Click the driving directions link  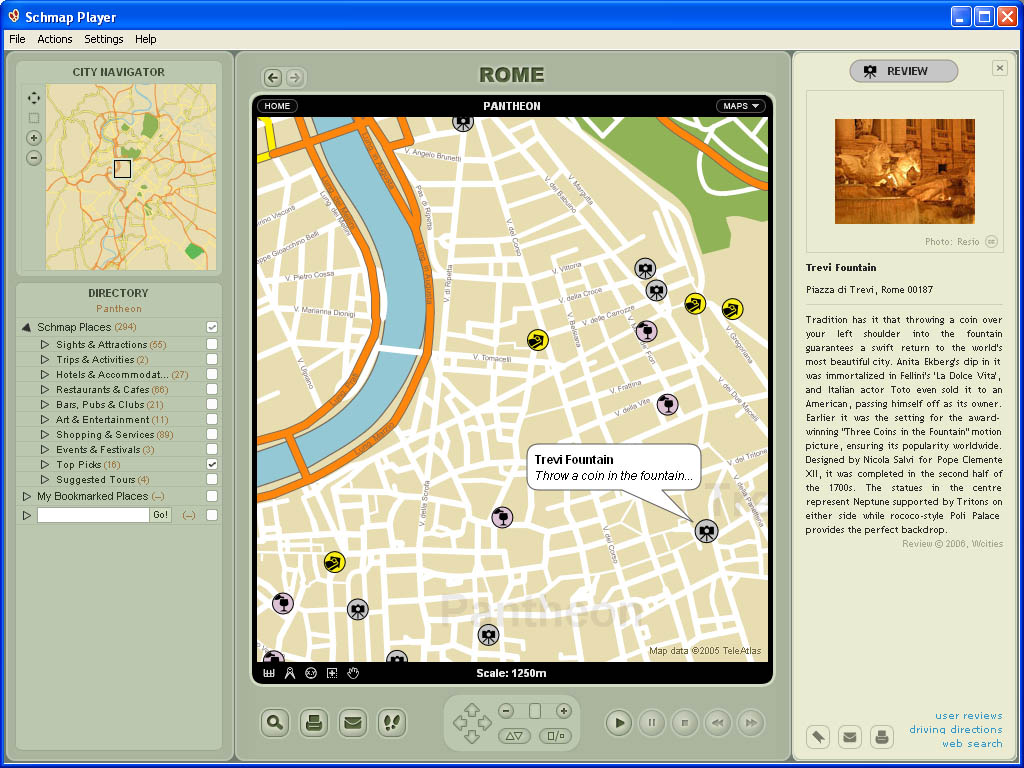[x=955, y=730]
